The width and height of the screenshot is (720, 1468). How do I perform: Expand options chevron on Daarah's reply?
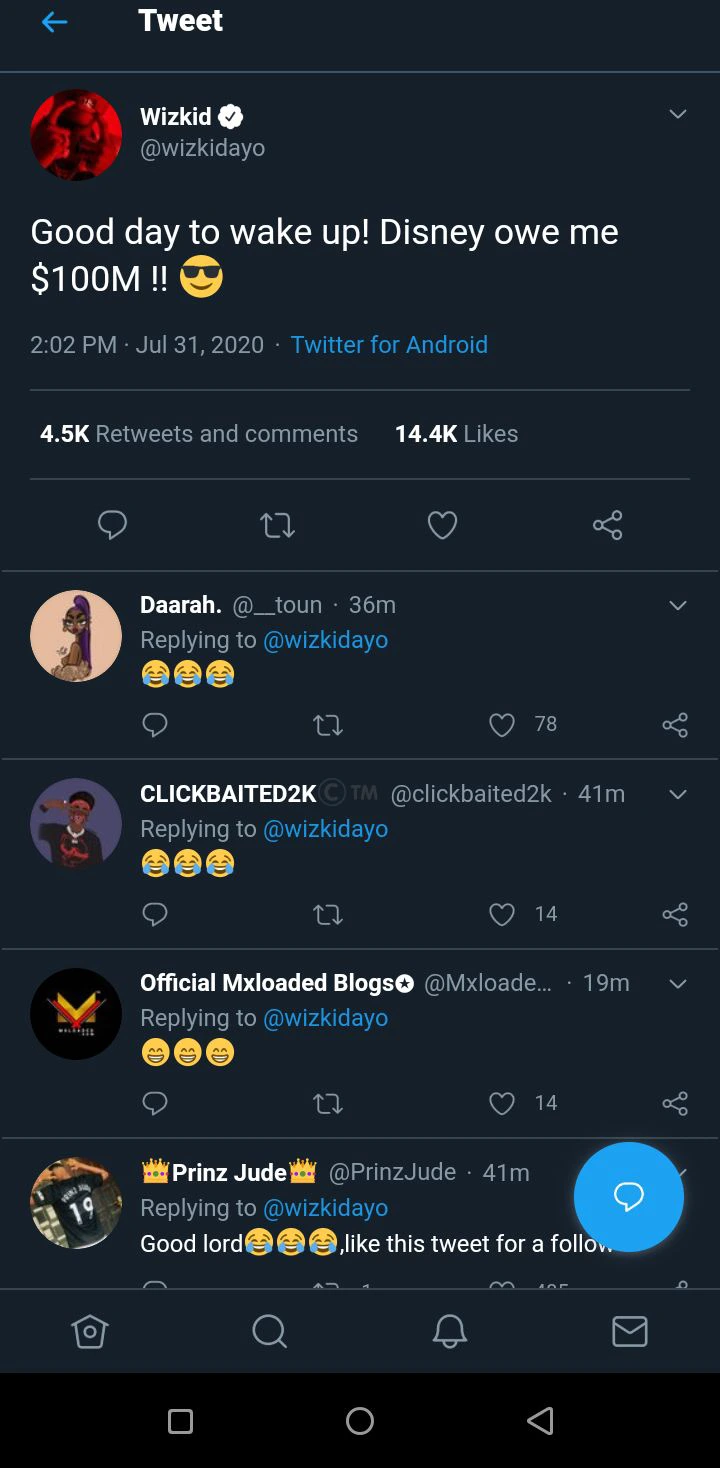click(678, 605)
